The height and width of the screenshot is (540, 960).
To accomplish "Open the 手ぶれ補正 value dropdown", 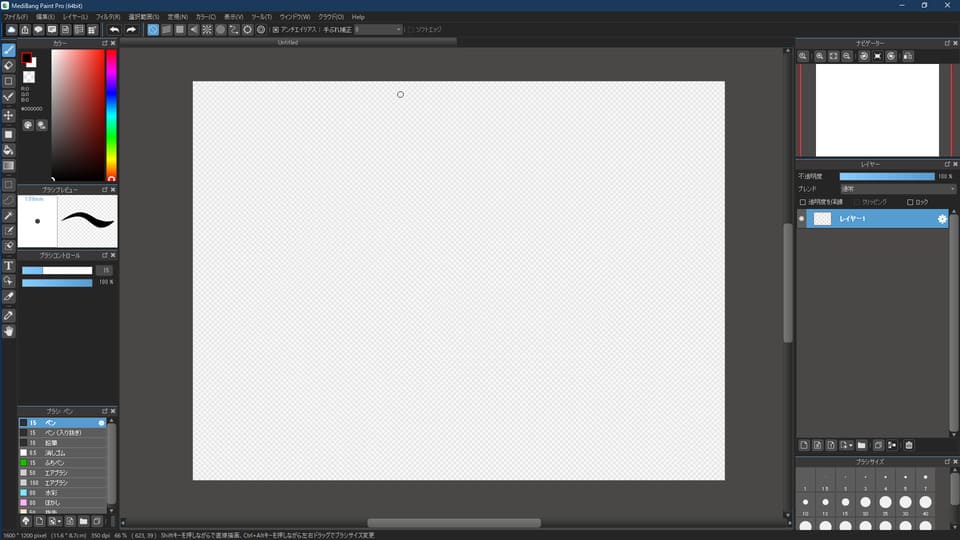I will (378, 29).
